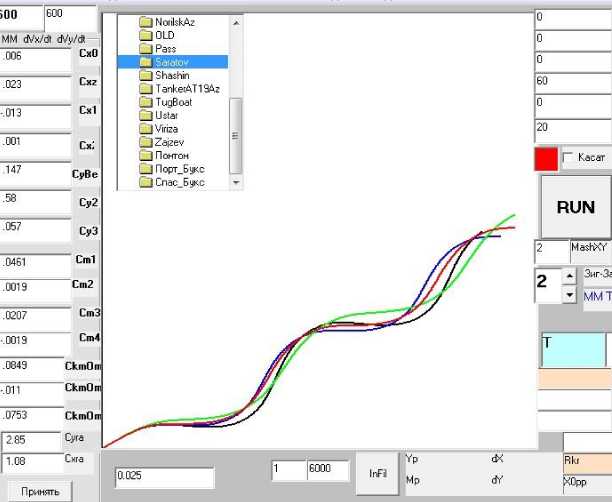Click the folder list scrollbar thumb

(x=236, y=136)
